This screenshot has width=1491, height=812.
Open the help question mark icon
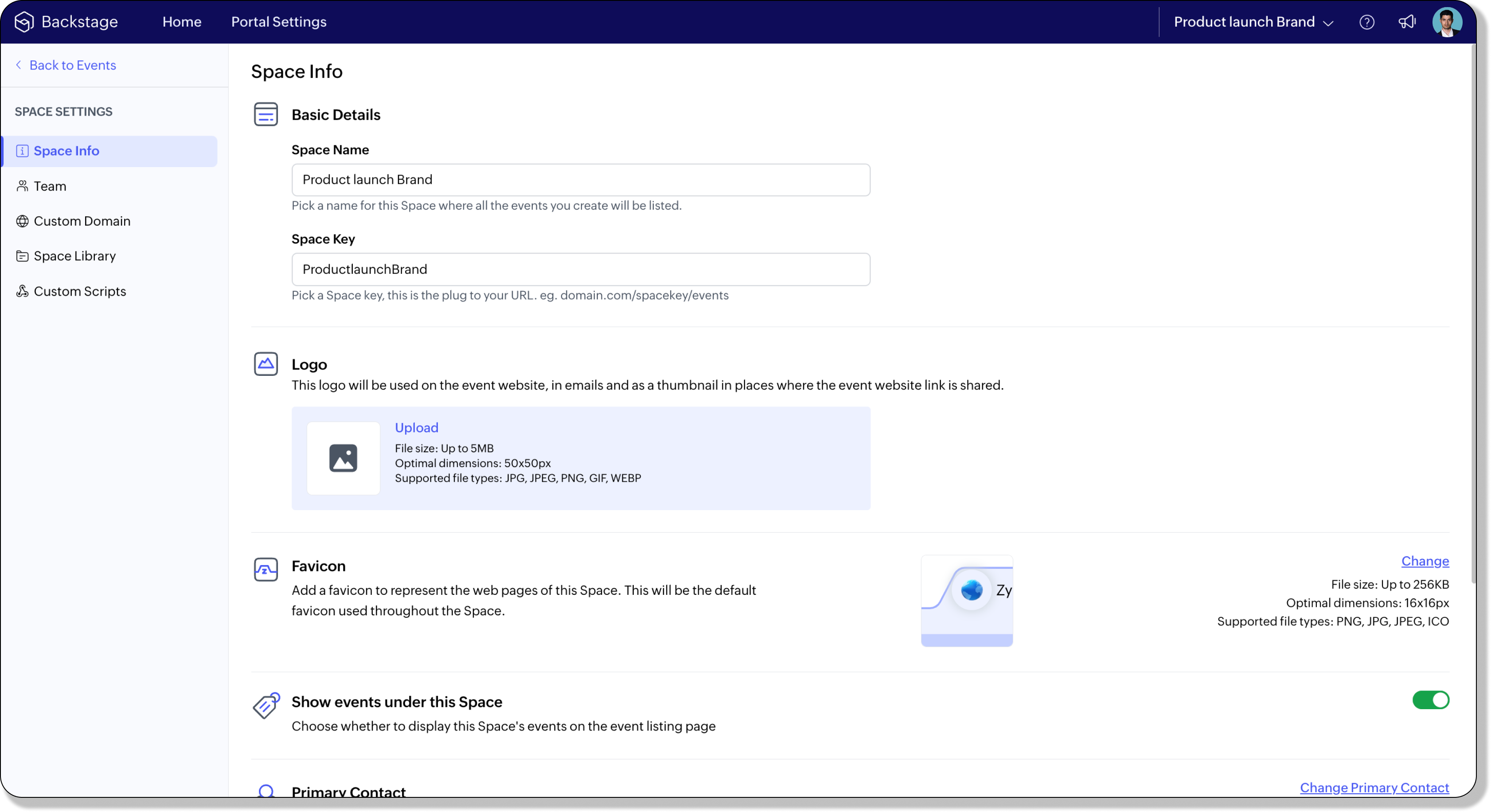[1366, 22]
